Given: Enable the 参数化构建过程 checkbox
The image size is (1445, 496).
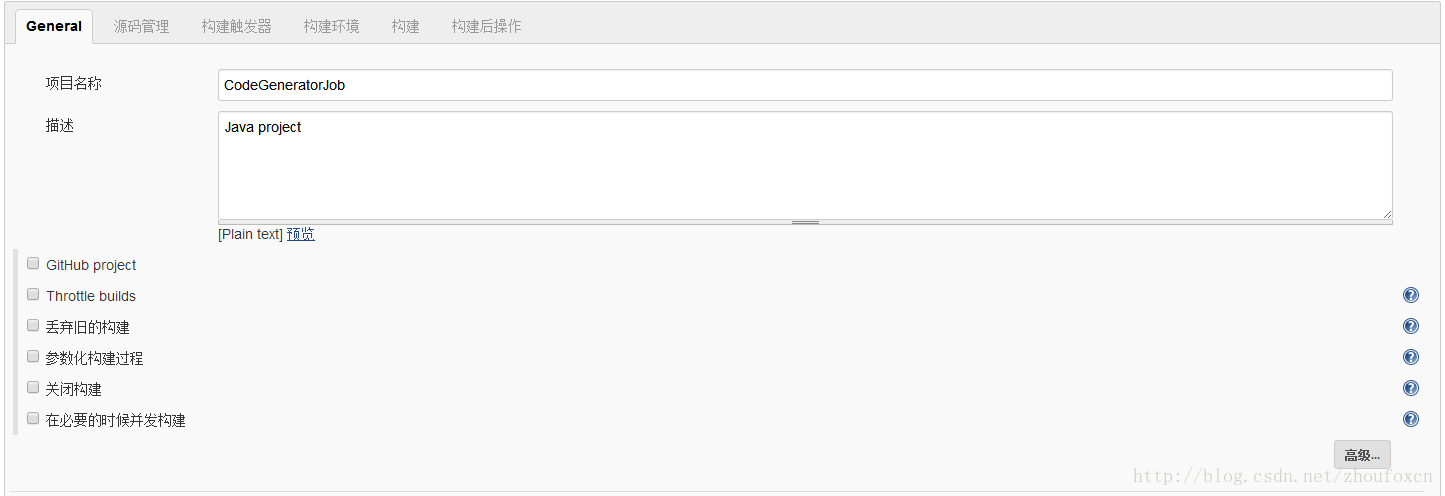Looking at the screenshot, I should coord(33,357).
